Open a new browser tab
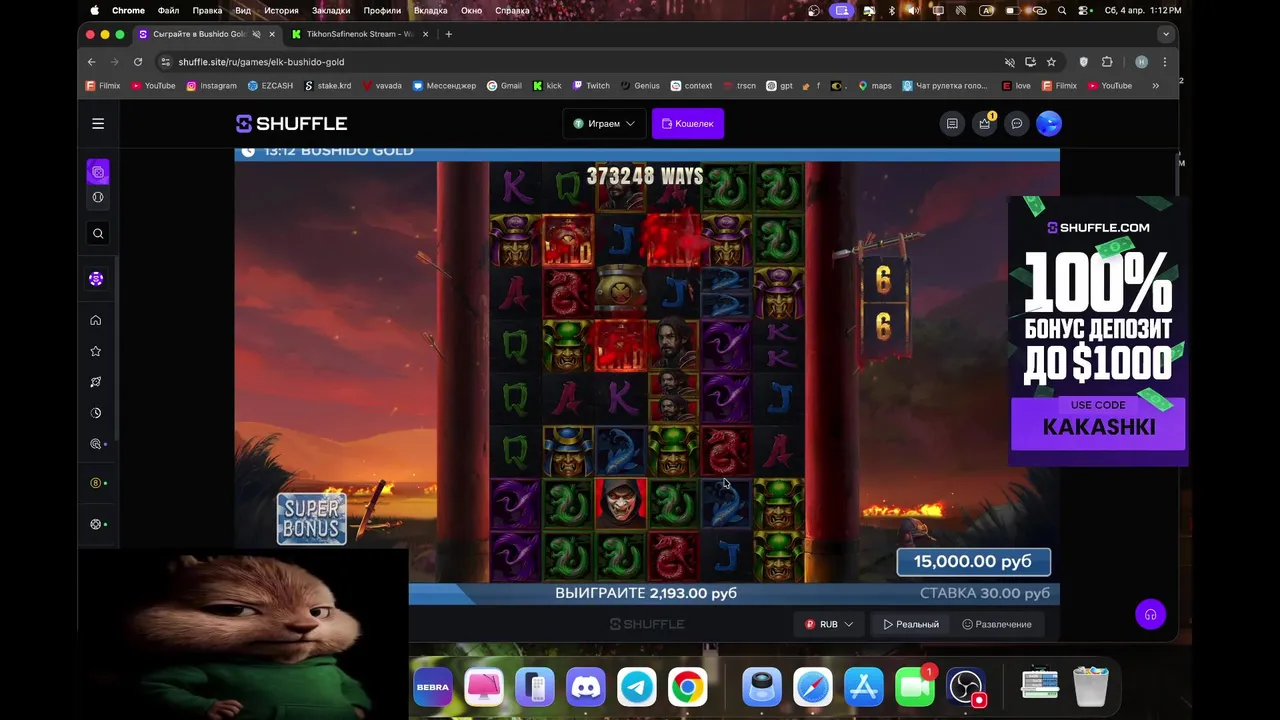This screenshot has height=720, width=1280. pos(448,34)
